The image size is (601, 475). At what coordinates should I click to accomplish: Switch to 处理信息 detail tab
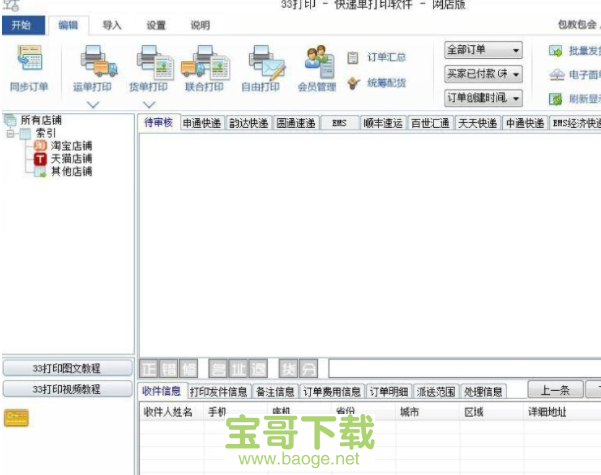[483, 392]
